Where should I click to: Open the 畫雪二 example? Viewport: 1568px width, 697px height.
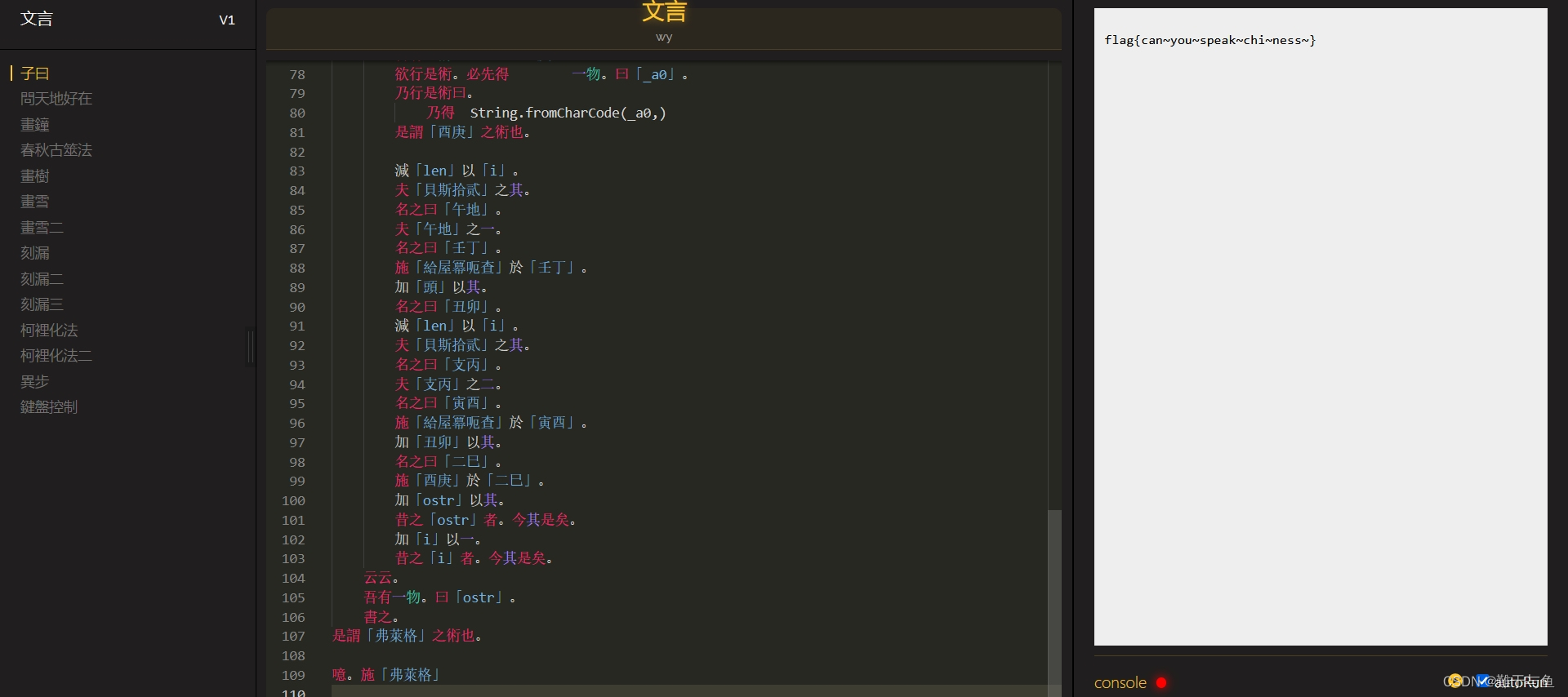pos(42,228)
